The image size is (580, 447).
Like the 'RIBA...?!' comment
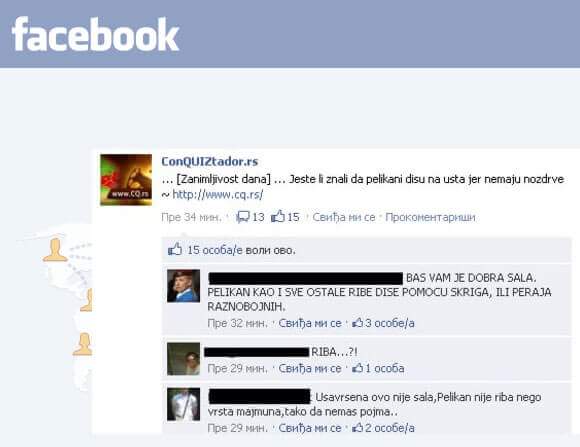coord(310,369)
